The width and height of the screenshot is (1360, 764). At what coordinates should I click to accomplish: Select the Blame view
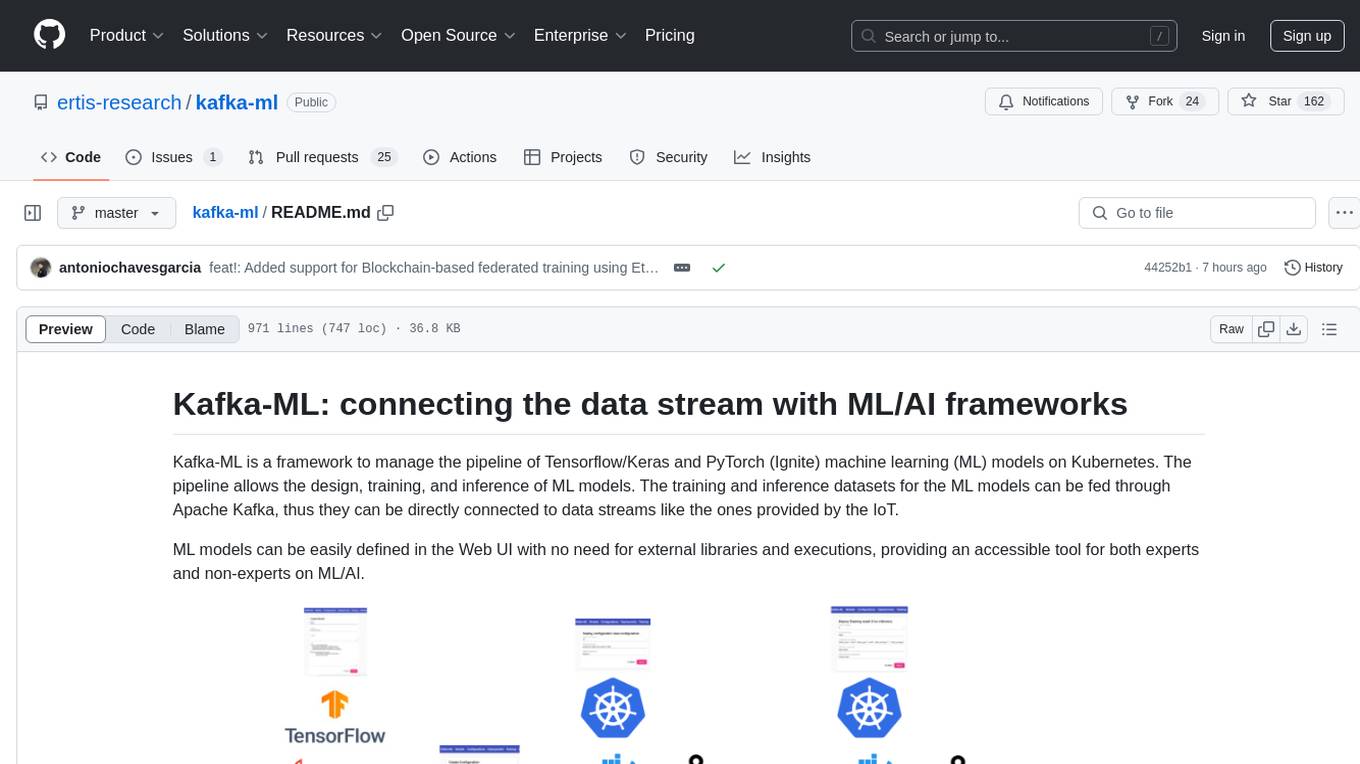[x=205, y=329]
